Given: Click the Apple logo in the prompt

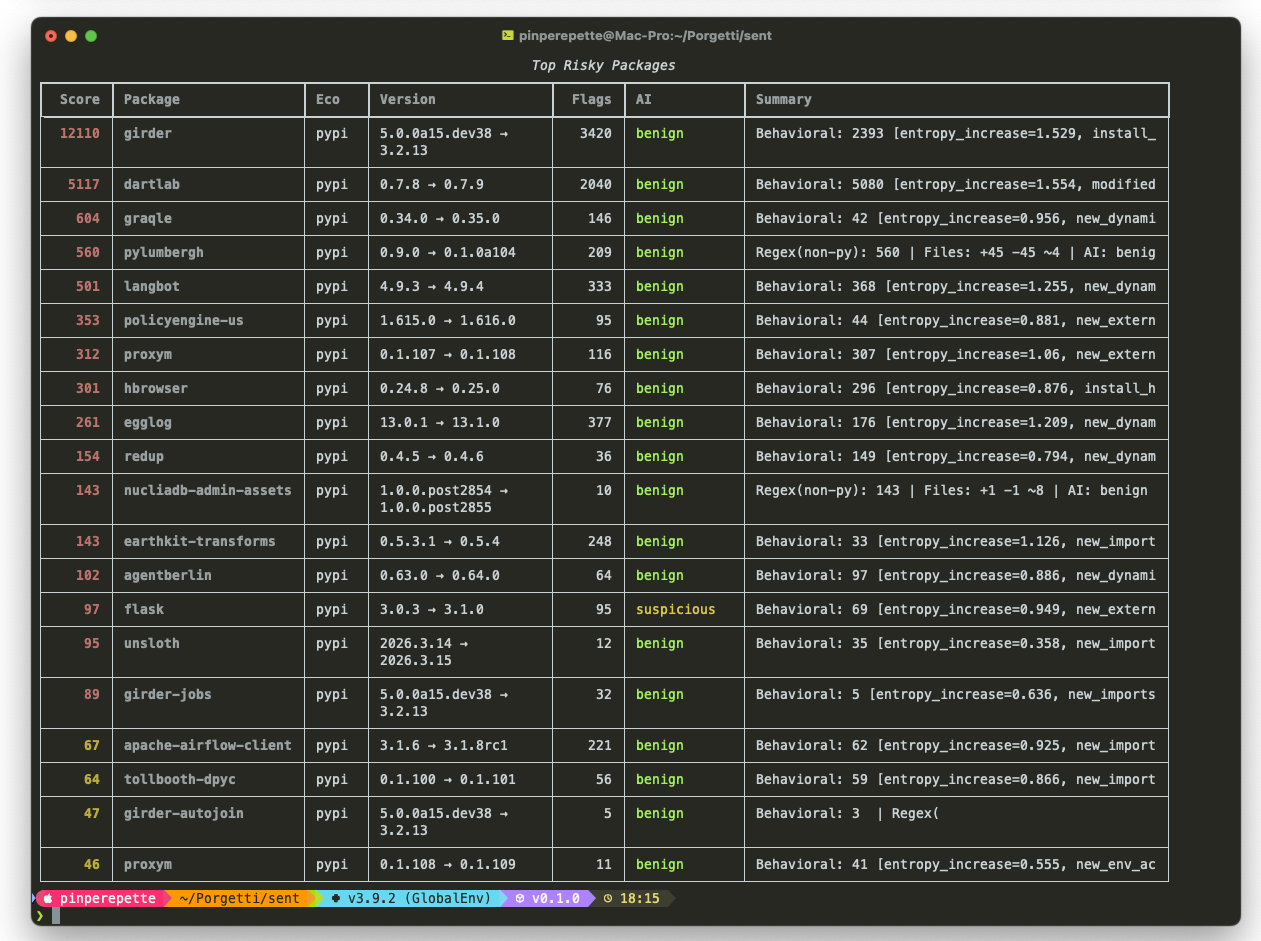Looking at the screenshot, I should click(47, 899).
